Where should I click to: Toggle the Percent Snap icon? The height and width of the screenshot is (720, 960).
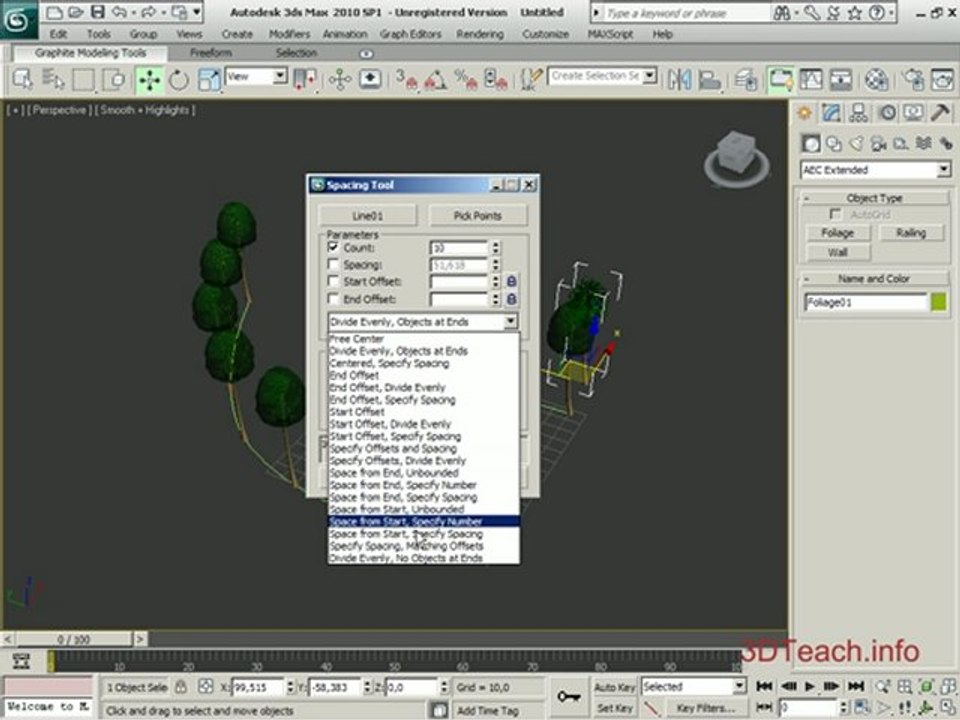tap(466, 80)
